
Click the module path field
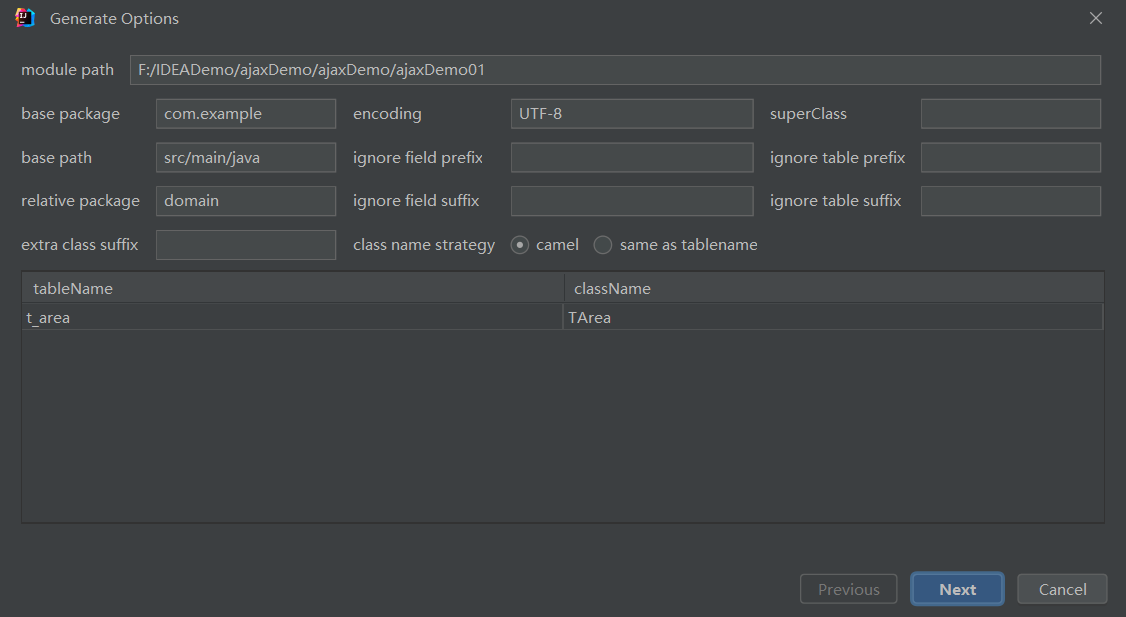pyautogui.click(x=615, y=70)
